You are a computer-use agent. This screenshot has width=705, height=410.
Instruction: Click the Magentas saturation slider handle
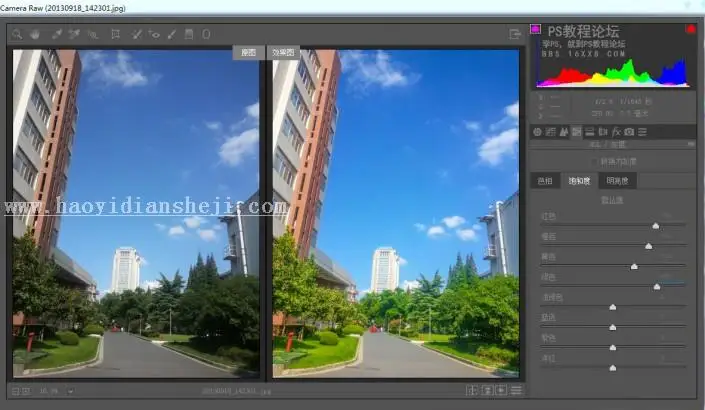tap(612, 368)
